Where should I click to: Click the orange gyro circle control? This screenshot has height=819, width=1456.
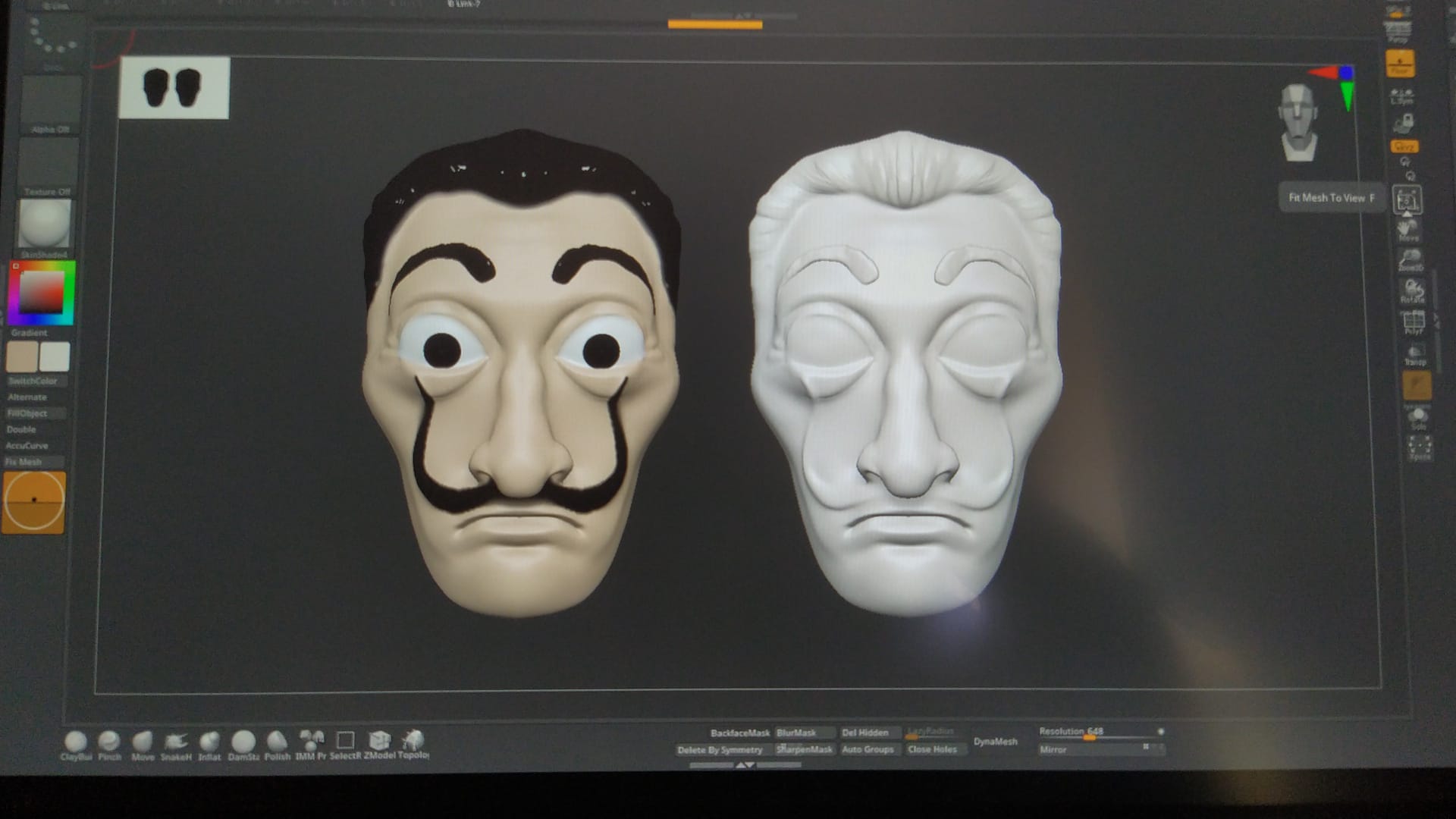(x=34, y=501)
